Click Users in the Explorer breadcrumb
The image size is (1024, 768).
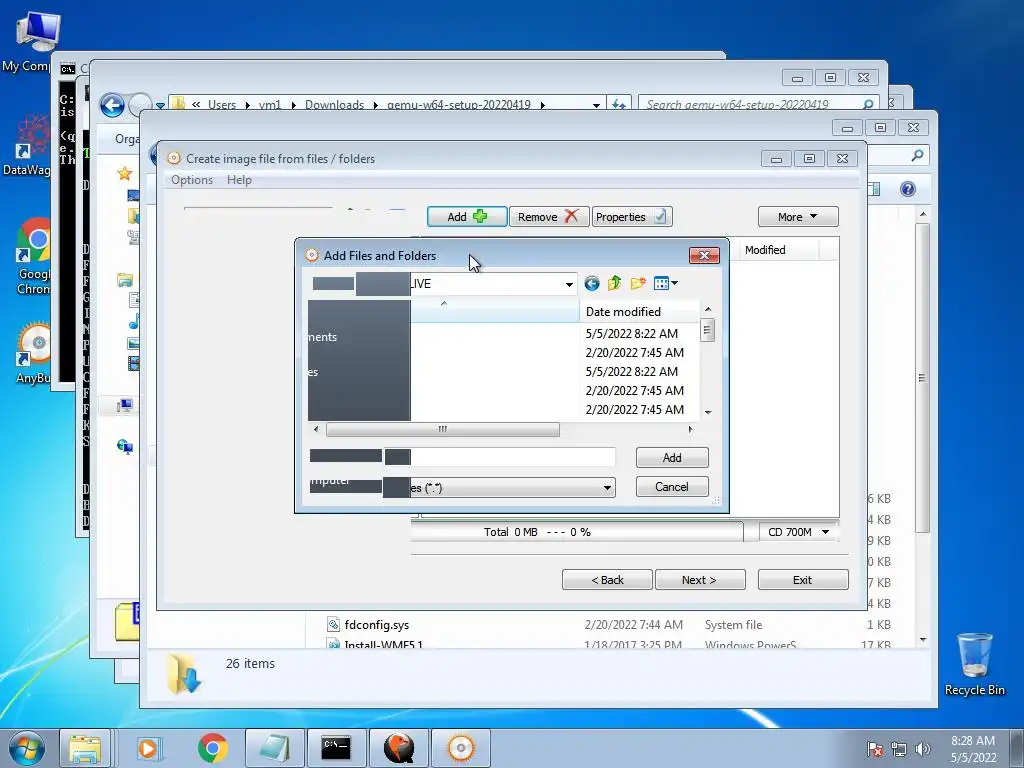222,104
